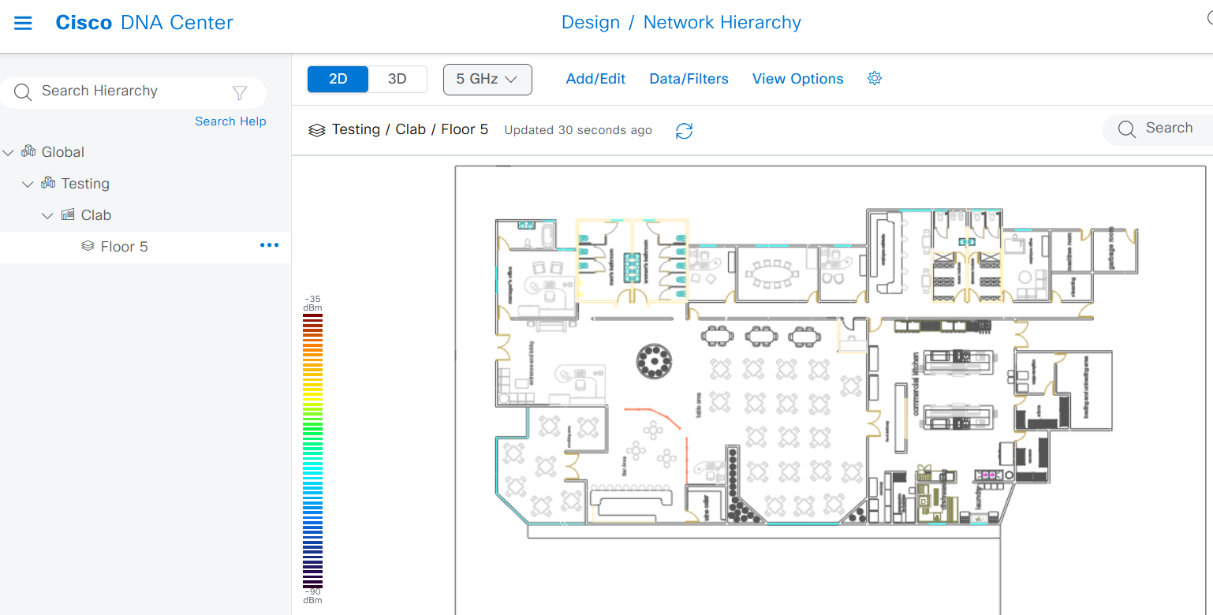Select the Global label in the tree
The height and width of the screenshot is (615, 1213).
tap(63, 152)
